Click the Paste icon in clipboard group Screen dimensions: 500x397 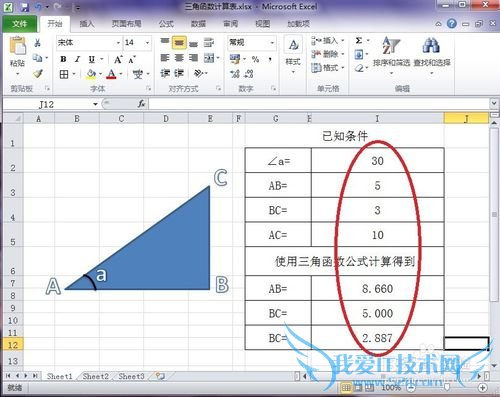click(17, 47)
